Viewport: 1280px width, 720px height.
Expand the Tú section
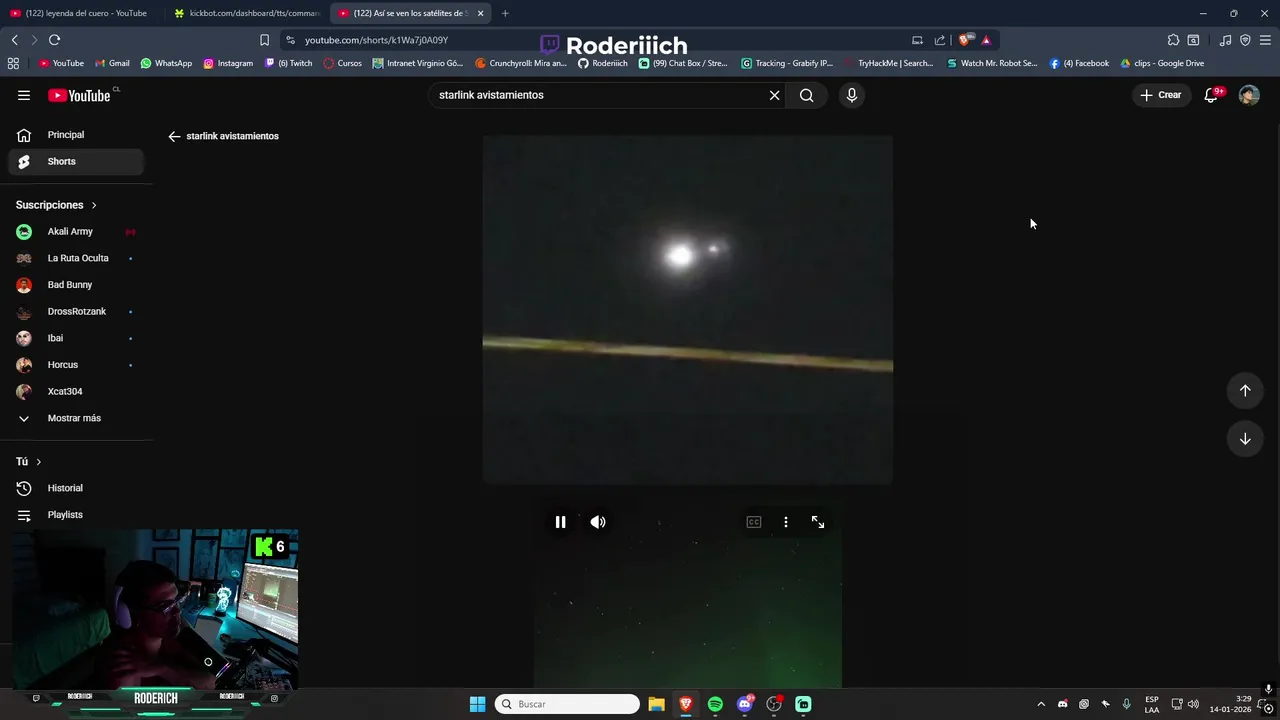click(29, 462)
